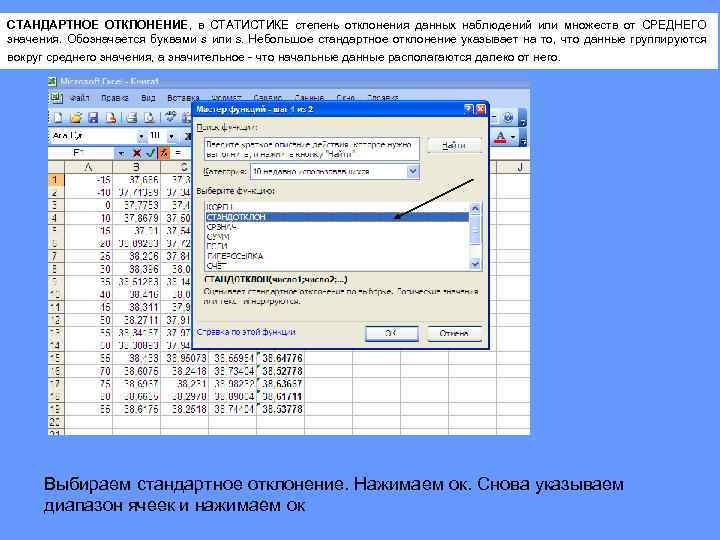This screenshot has width=720, height=540.
Task: Click column A header in spreadsheet
Action: 89,167
